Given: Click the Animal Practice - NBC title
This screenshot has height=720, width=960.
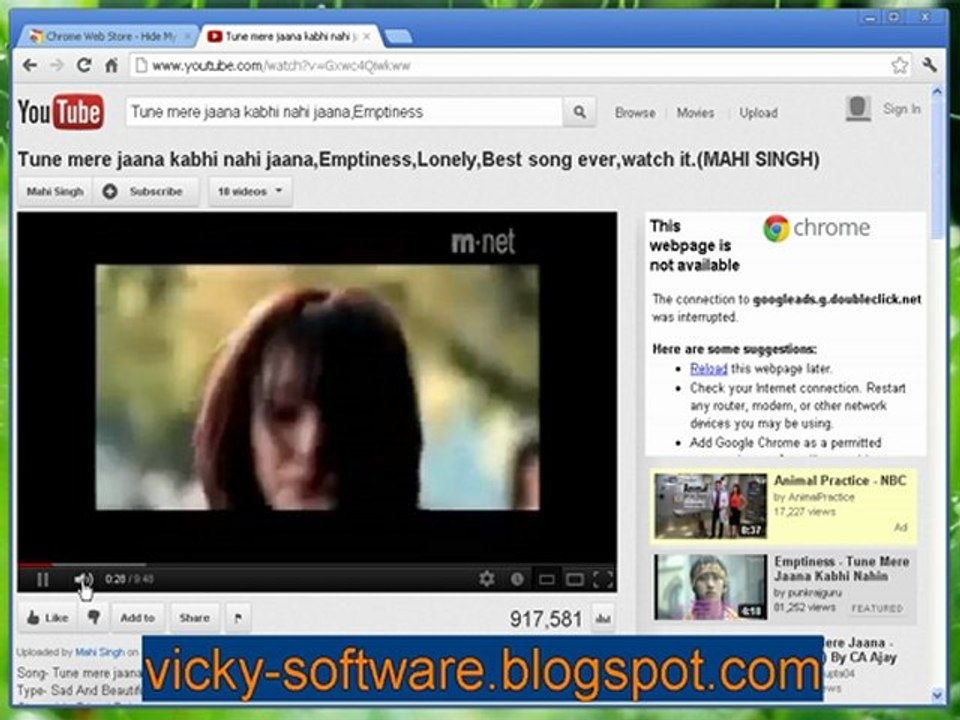Looking at the screenshot, I should tap(839, 481).
